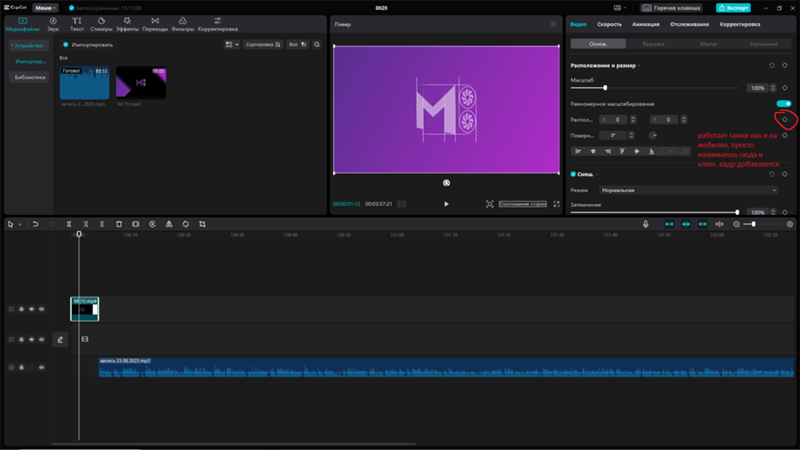Select the запись 23.08.2023.mp3 audio clip

pos(446,368)
